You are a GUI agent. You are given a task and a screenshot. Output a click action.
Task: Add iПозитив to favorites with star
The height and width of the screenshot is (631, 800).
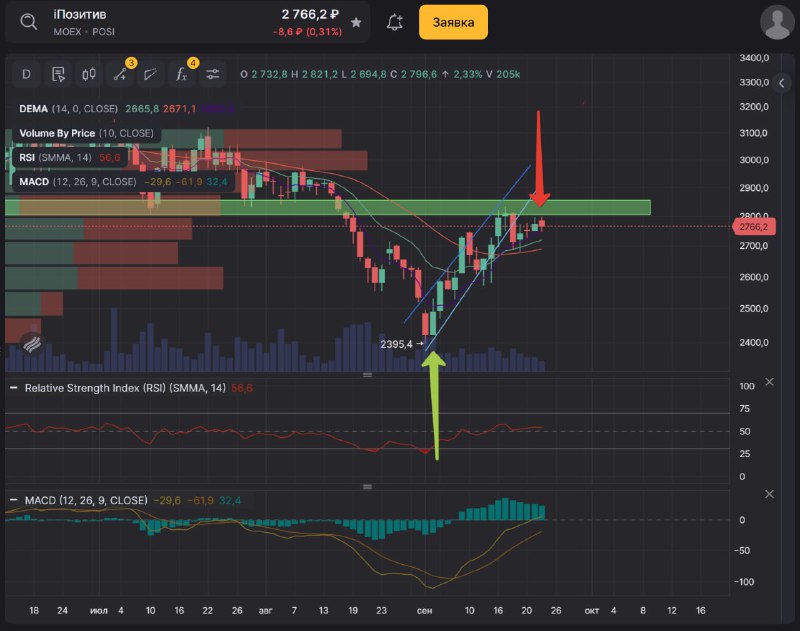coord(356,22)
